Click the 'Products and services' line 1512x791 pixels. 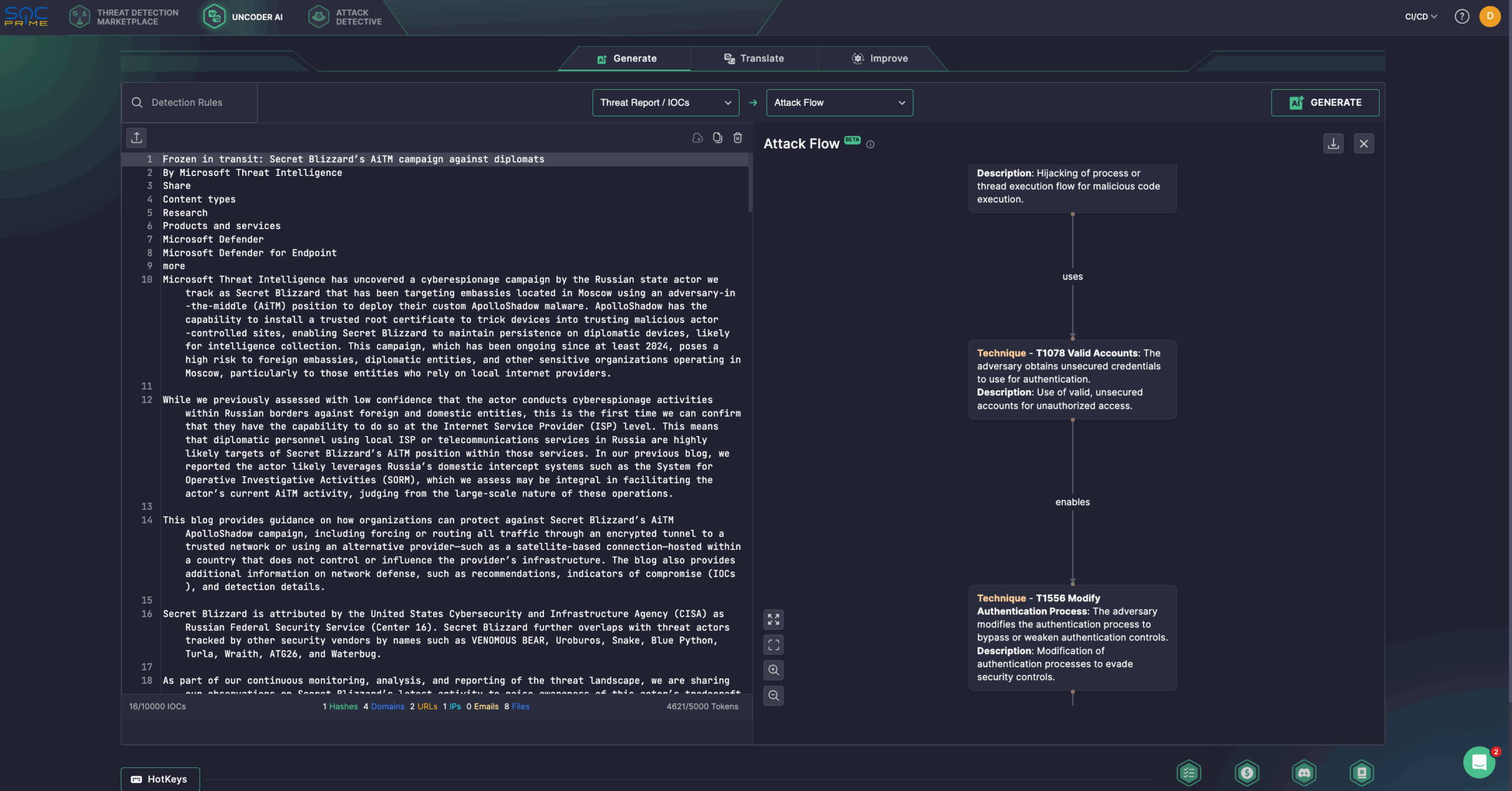click(221, 226)
